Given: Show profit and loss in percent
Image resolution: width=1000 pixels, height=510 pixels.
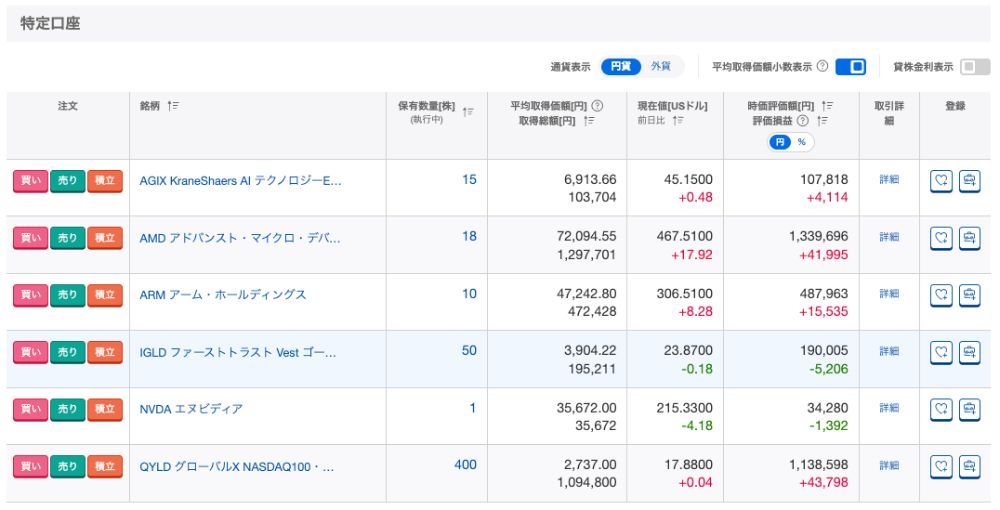Looking at the screenshot, I should [802, 142].
